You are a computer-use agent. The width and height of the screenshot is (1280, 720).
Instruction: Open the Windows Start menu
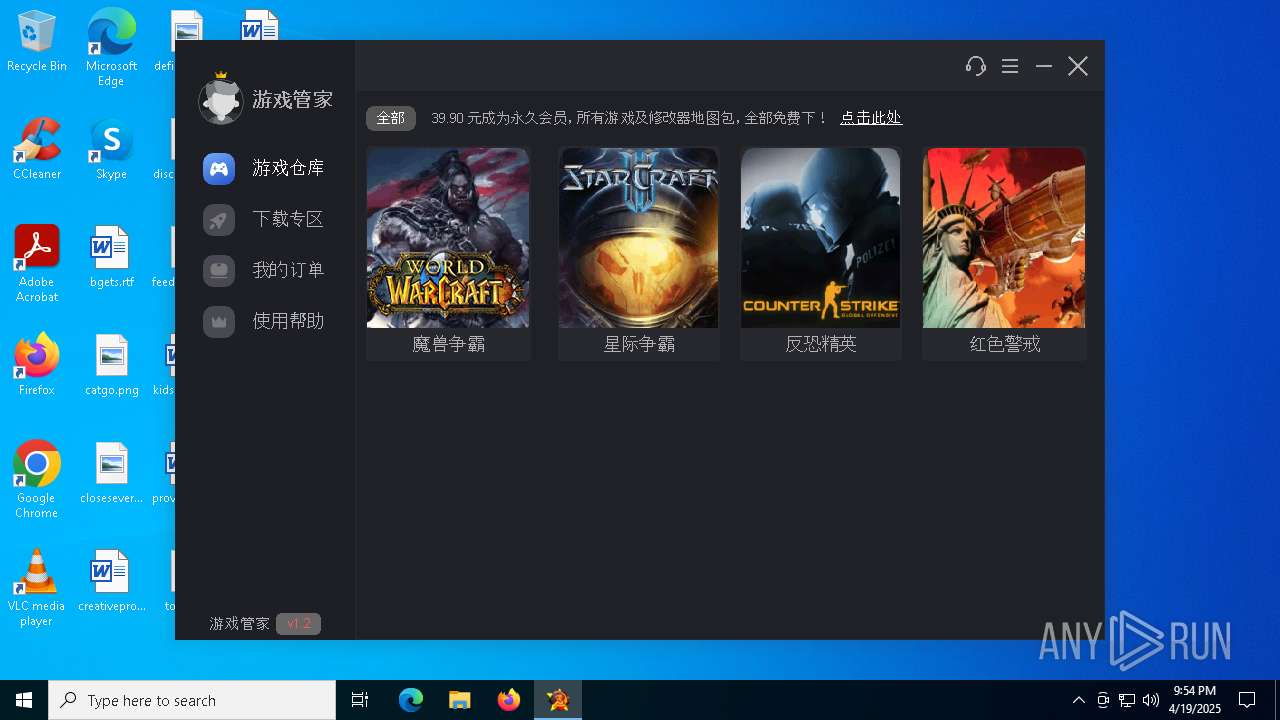pos(24,700)
